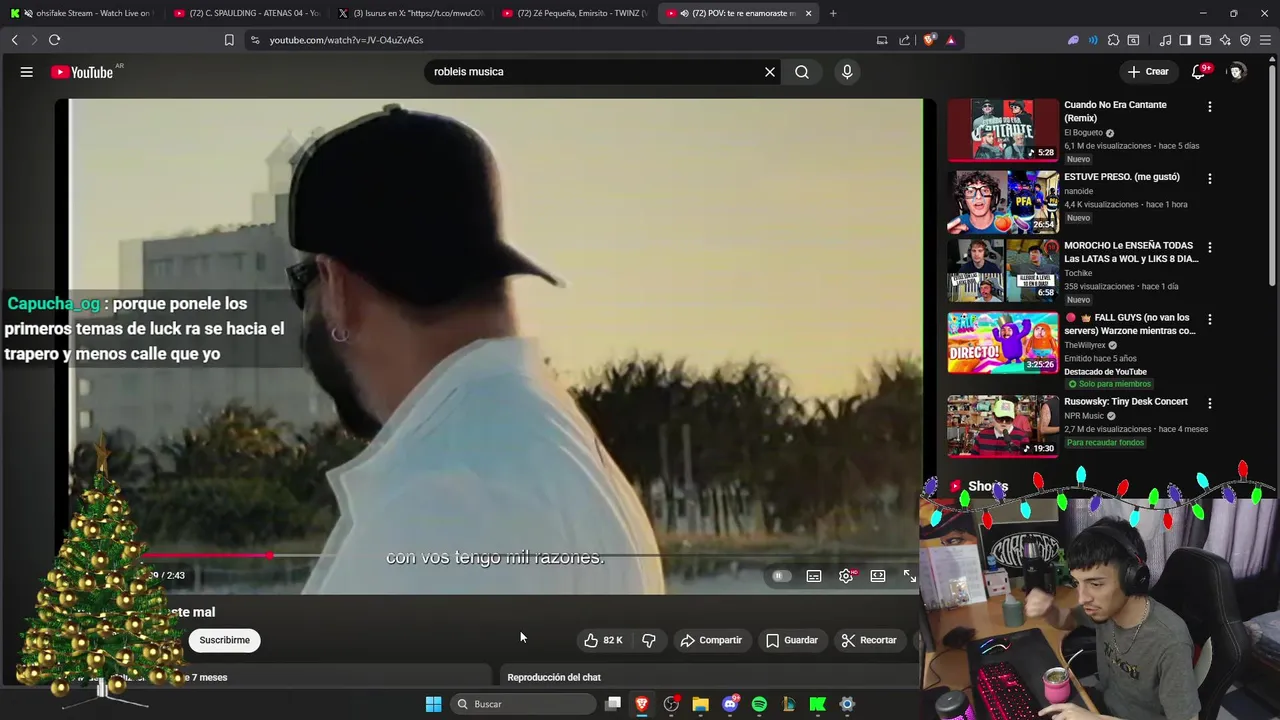Open the Crear menu
The height and width of the screenshot is (720, 1280).
click(x=1148, y=72)
